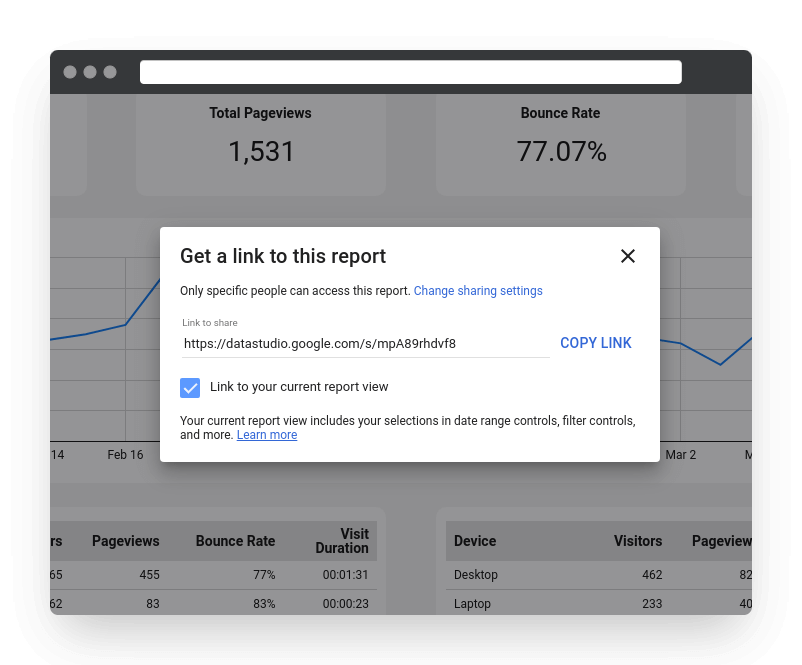Viewport: 802px width, 665px height.
Task: Open Change sharing settings
Action: (x=478, y=290)
